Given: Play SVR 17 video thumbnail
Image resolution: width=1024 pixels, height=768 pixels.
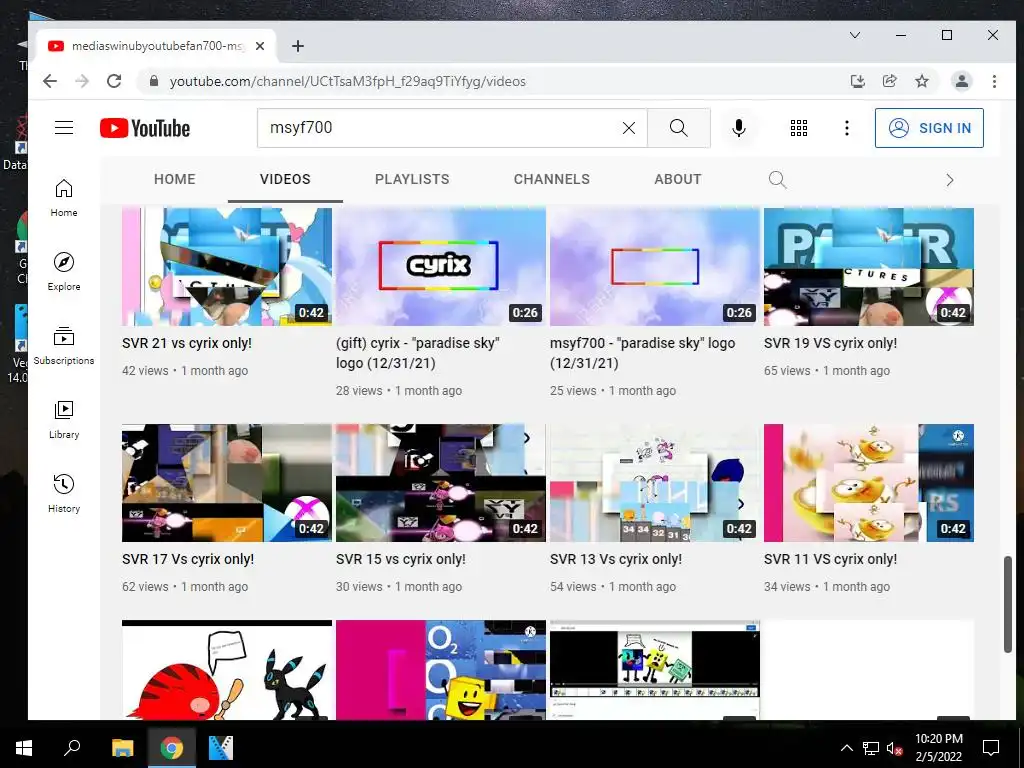Looking at the screenshot, I should (x=227, y=483).
